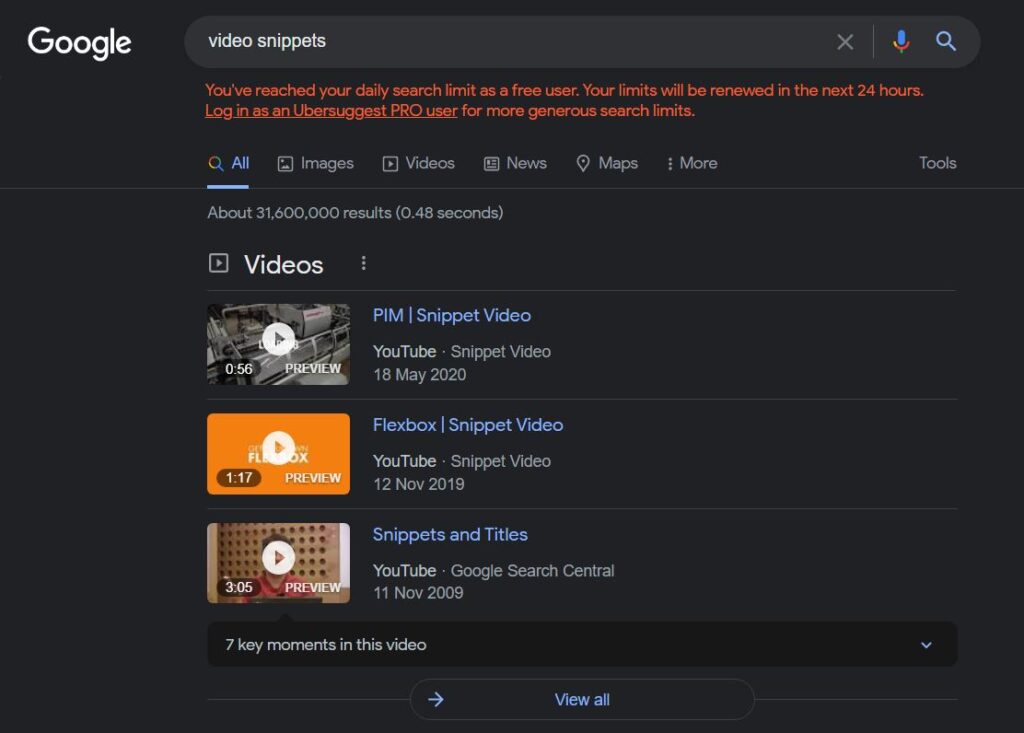Open the three-dot menu beside Videos heading

(364, 263)
